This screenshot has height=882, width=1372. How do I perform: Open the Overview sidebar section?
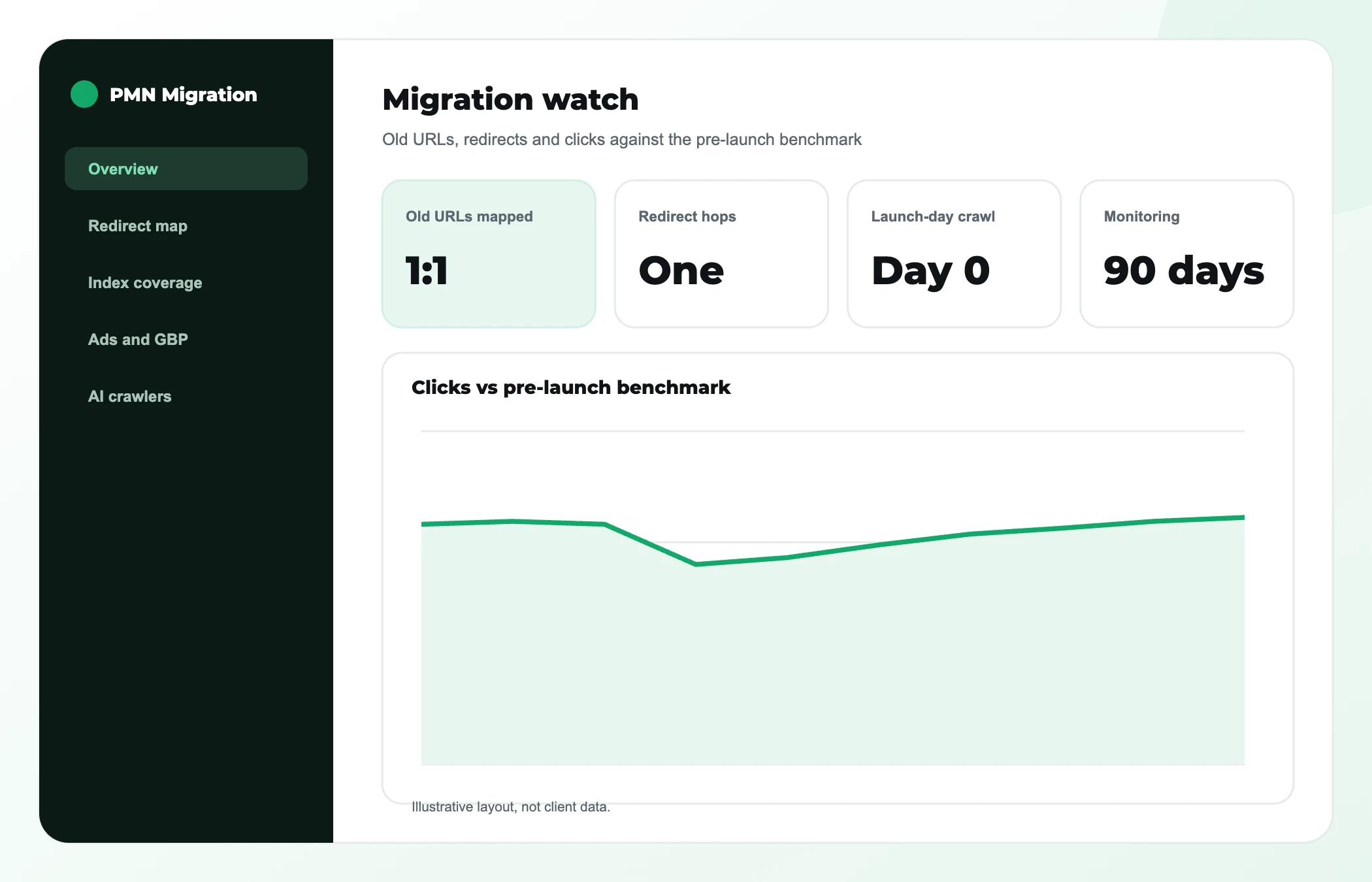(186, 169)
